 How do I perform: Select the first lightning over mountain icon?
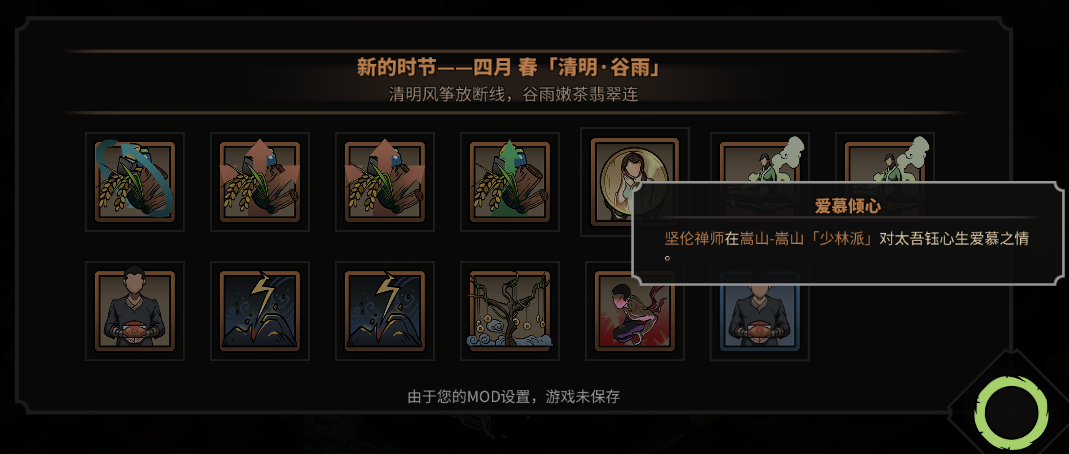click(x=260, y=311)
